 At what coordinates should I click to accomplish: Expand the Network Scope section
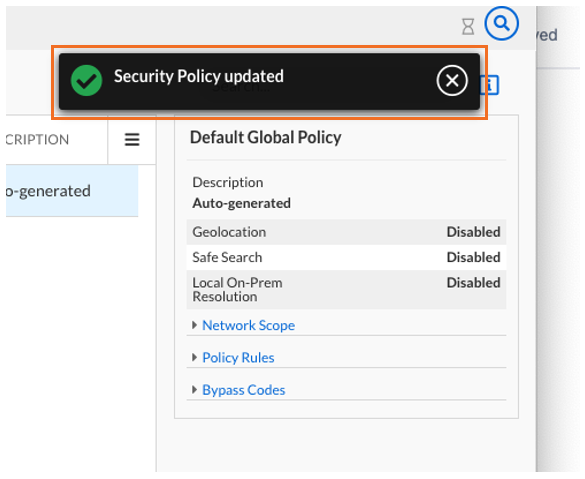coord(248,325)
